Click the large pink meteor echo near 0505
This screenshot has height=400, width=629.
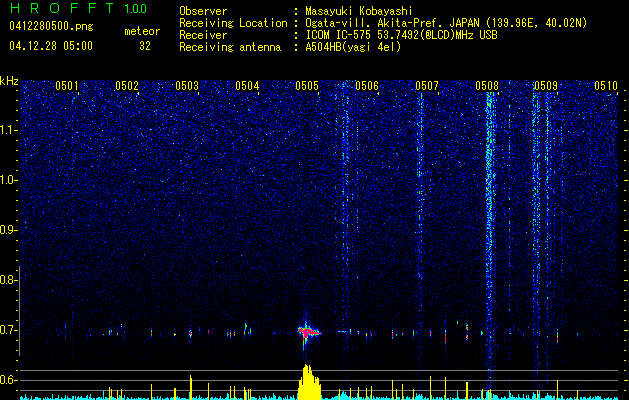pyautogui.click(x=308, y=332)
